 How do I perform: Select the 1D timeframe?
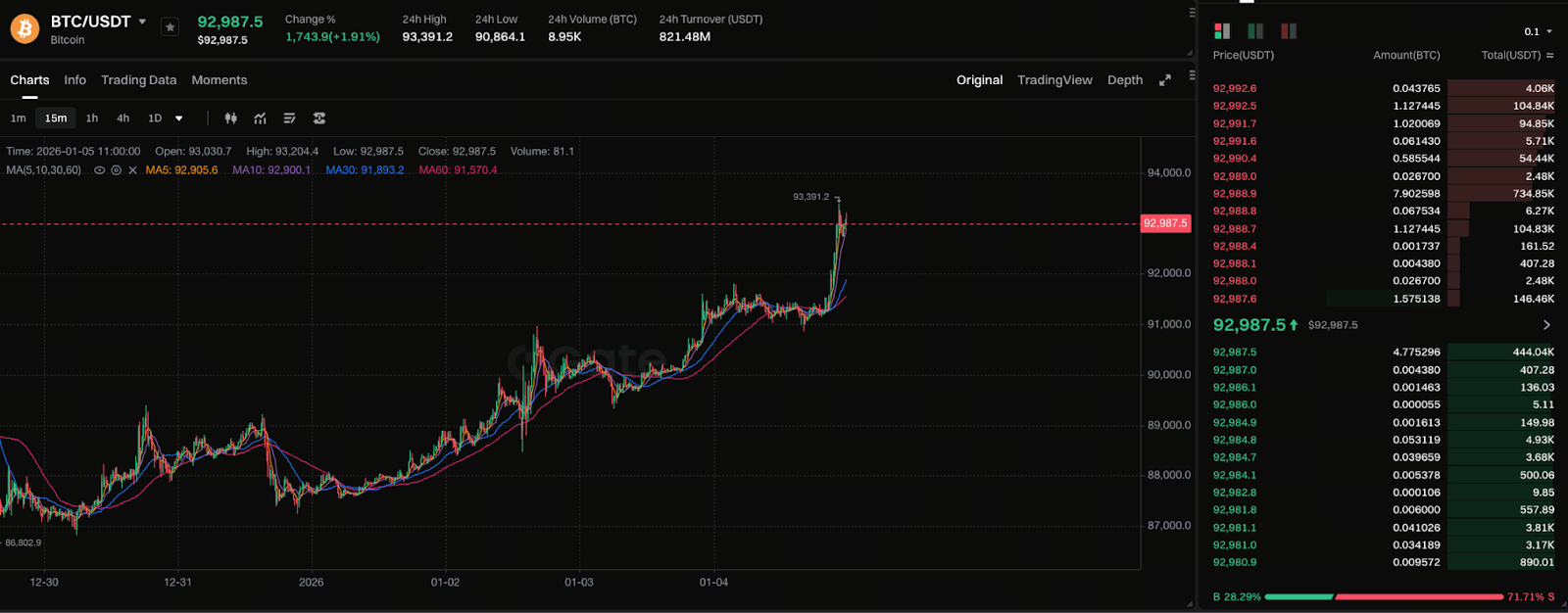click(155, 118)
